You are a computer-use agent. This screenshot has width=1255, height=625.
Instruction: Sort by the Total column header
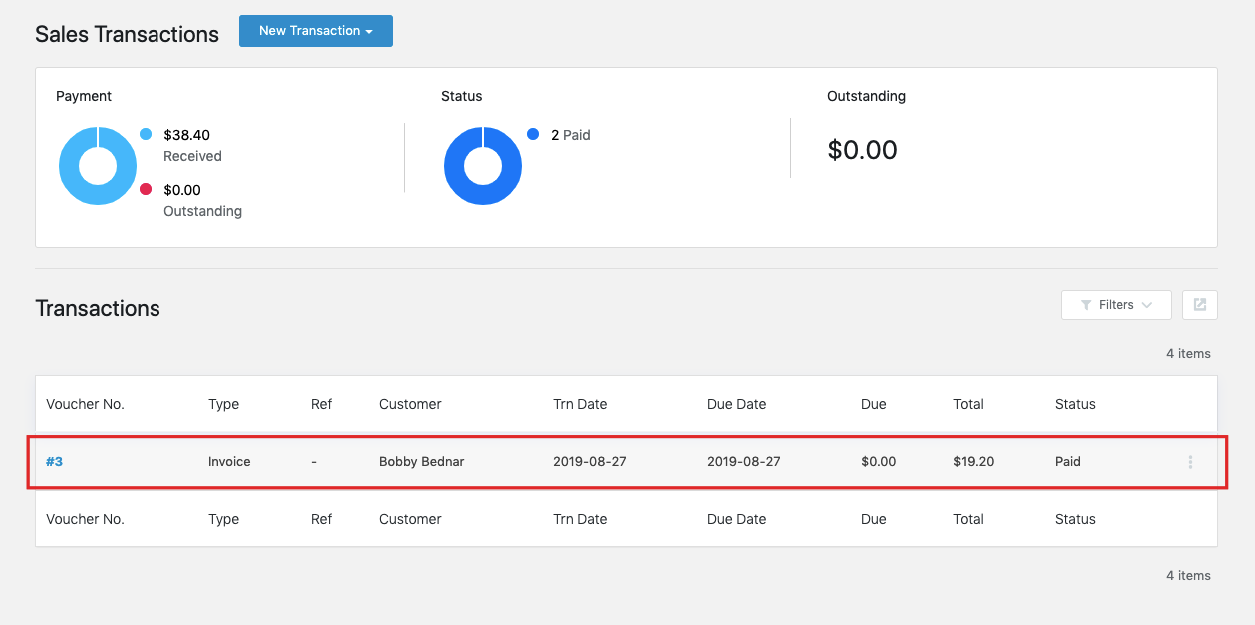(x=968, y=404)
